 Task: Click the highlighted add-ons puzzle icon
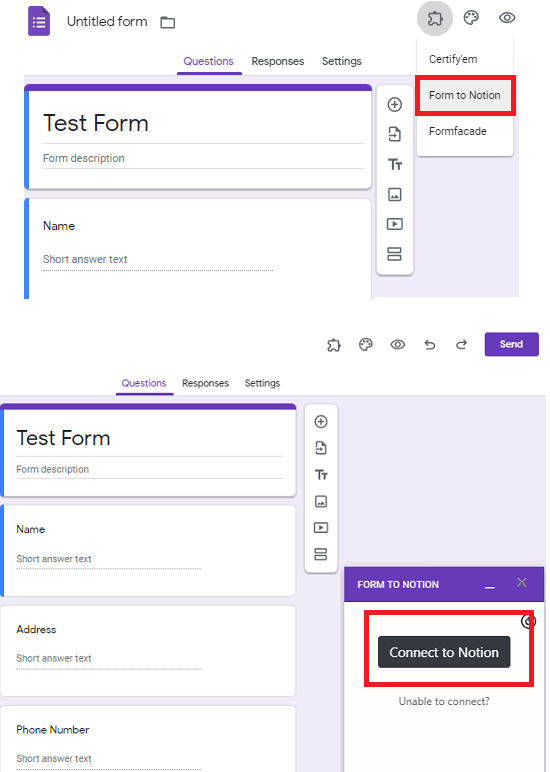point(435,18)
